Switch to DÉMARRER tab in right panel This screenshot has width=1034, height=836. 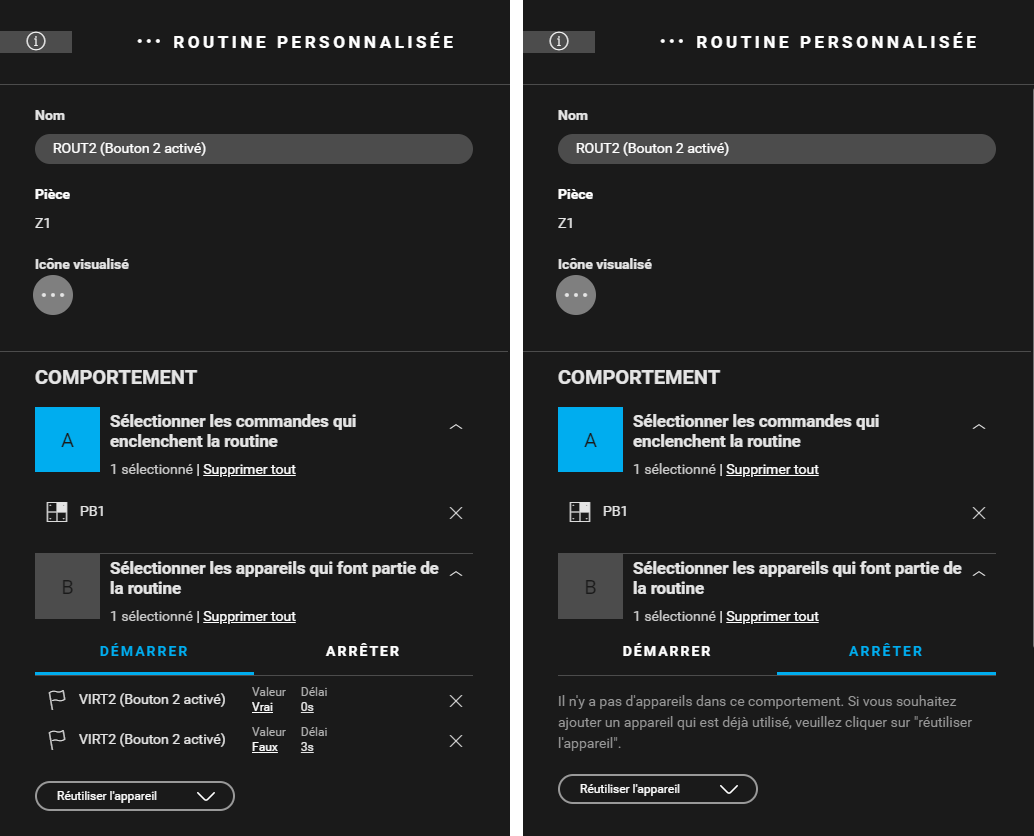[x=667, y=651]
